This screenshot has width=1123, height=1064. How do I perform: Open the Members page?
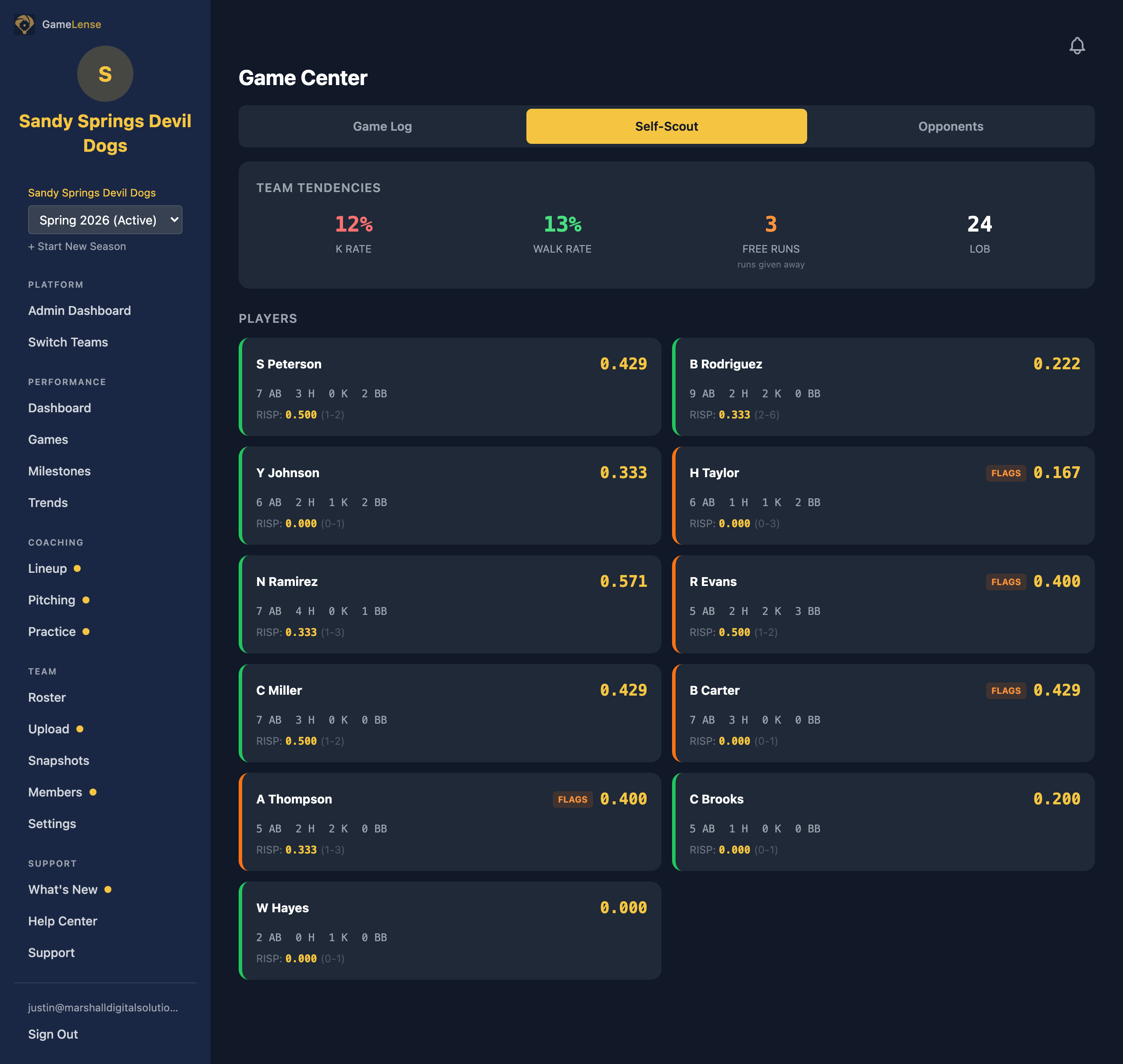point(55,793)
